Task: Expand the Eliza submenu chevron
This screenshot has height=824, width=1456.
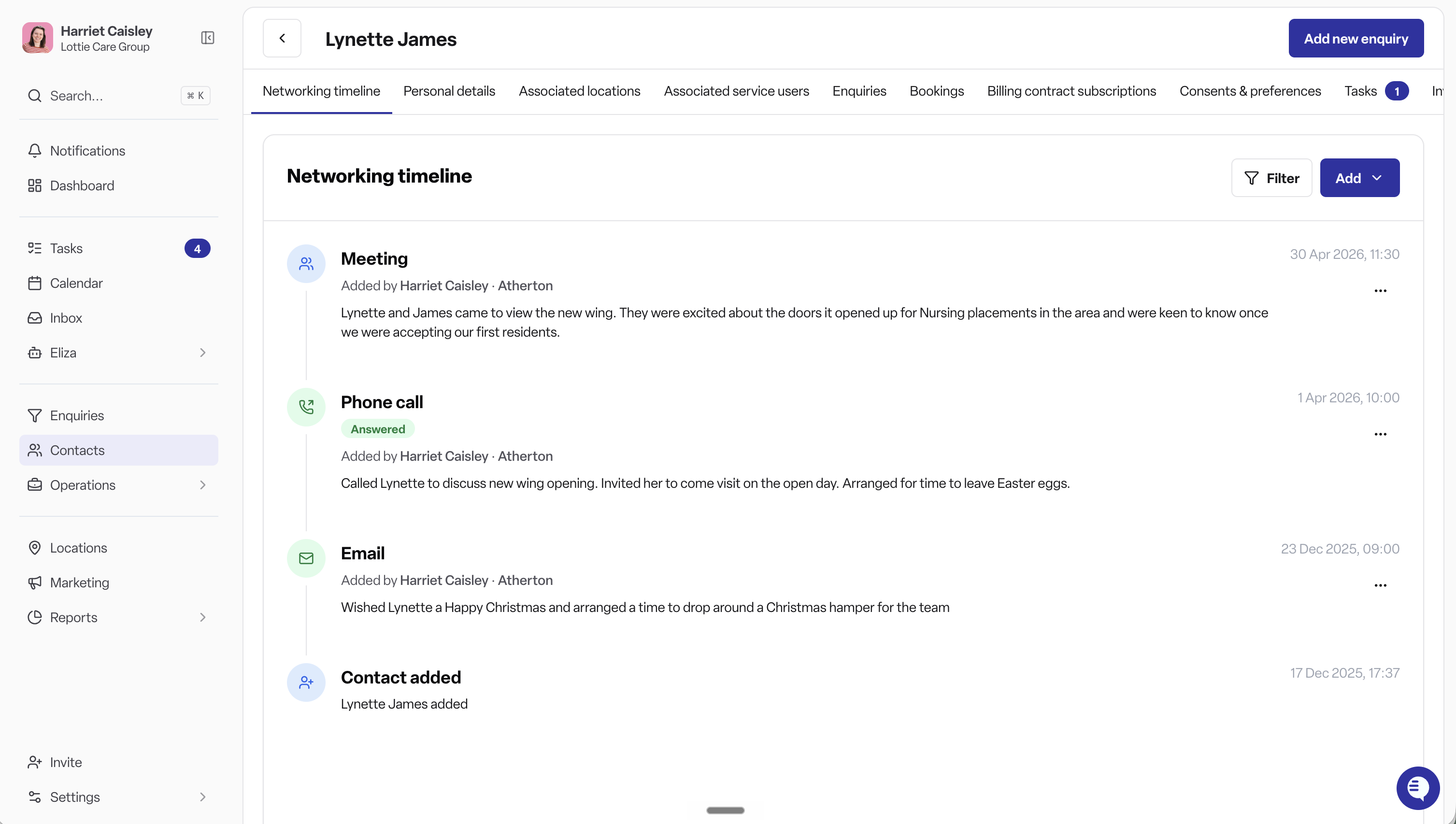Action: click(x=202, y=353)
